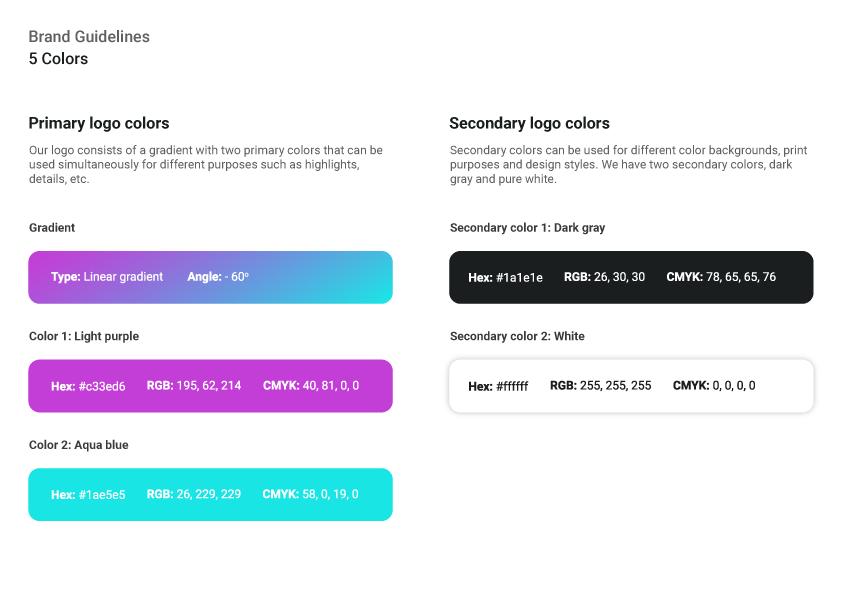
Task: Select the "5 Colors" subtitle
Action: (x=58, y=59)
